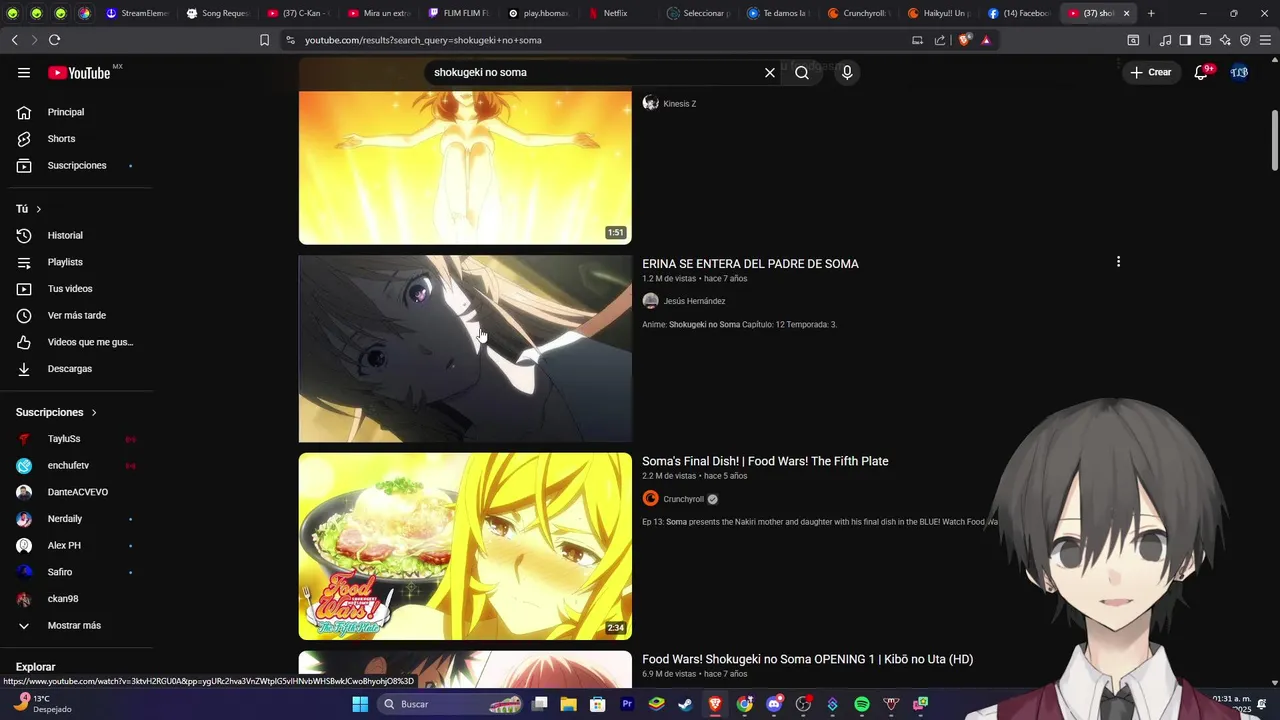The height and width of the screenshot is (720, 1280).
Task: Click the Crear button
Action: 1150,72
